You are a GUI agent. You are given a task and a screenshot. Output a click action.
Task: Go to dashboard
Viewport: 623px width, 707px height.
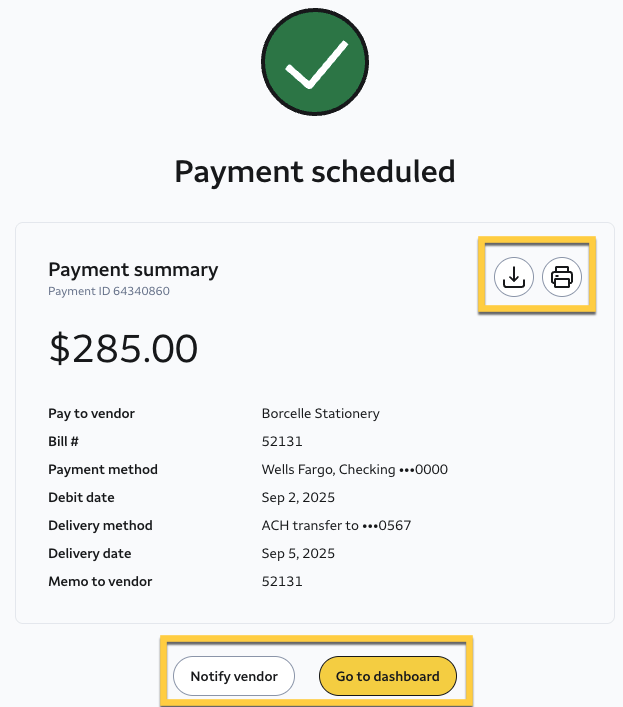pos(387,676)
